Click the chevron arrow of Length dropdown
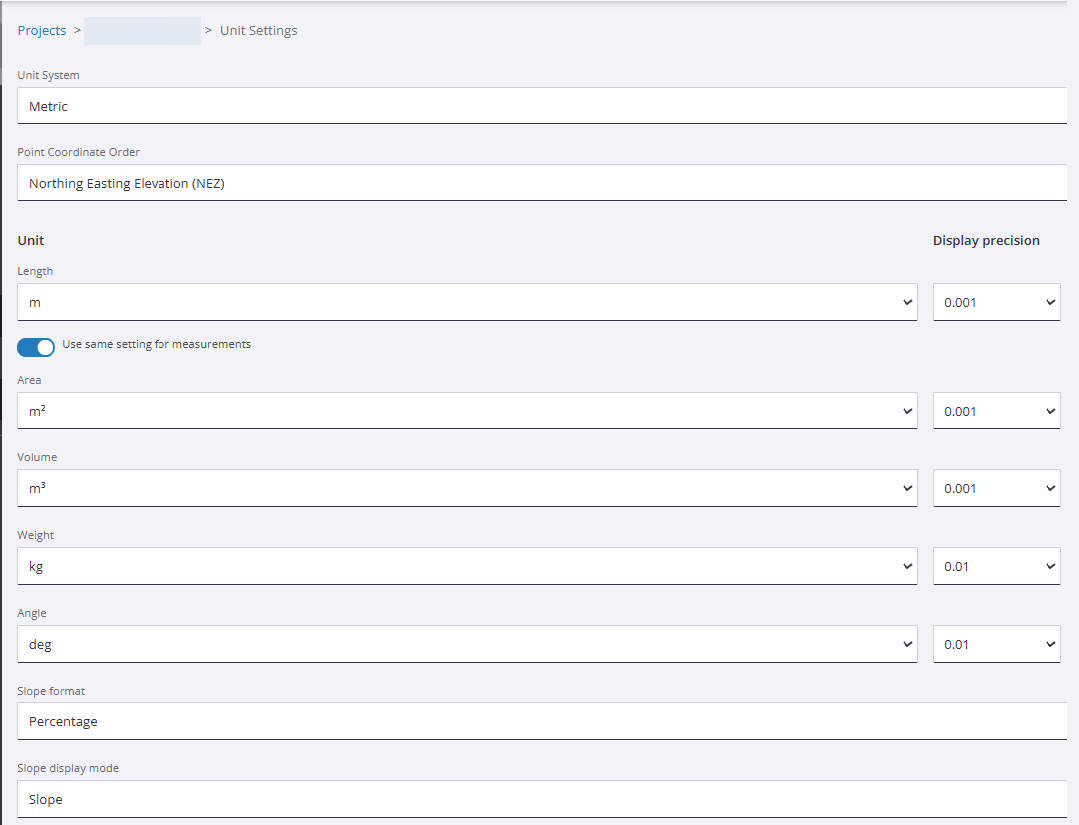The image size is (1079, 825). tap(907, 302)
